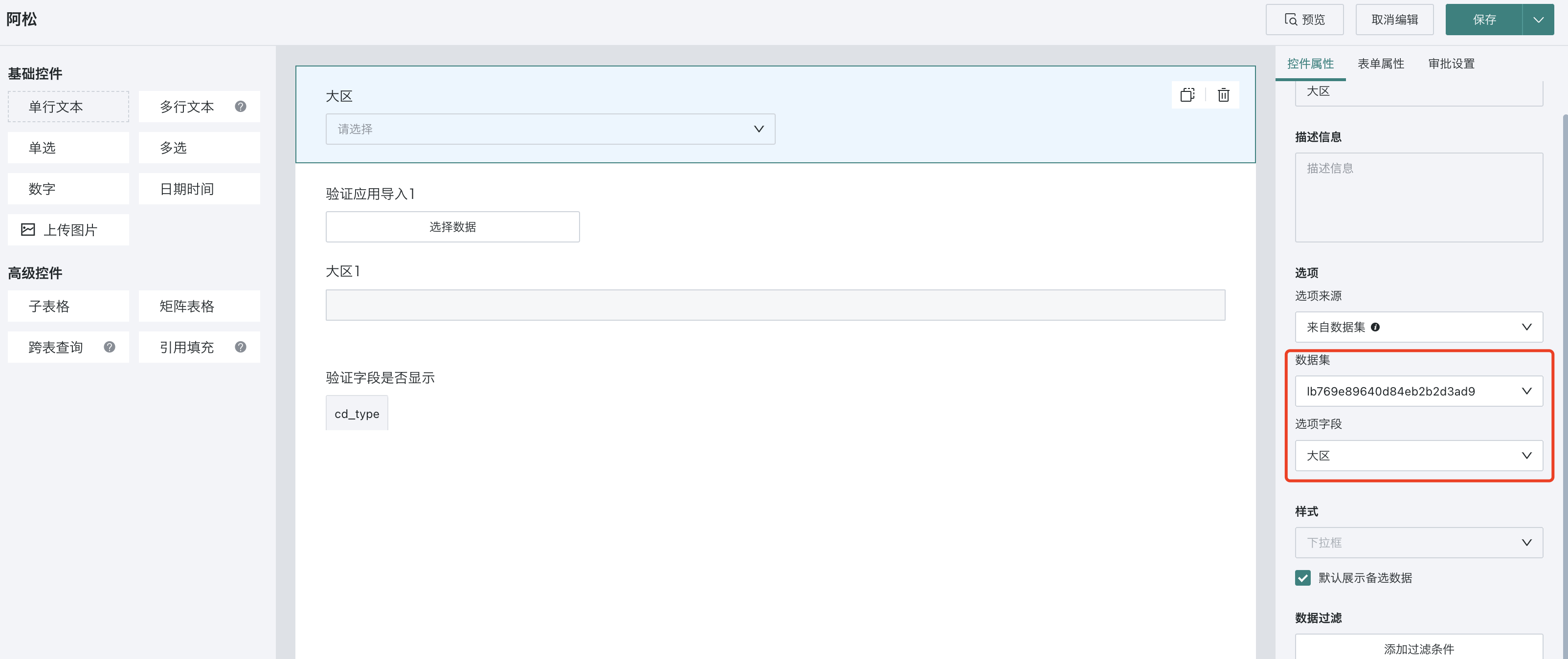
Task: Switch to the 审批设置 tab
Action: click(x=1451, y=64)
